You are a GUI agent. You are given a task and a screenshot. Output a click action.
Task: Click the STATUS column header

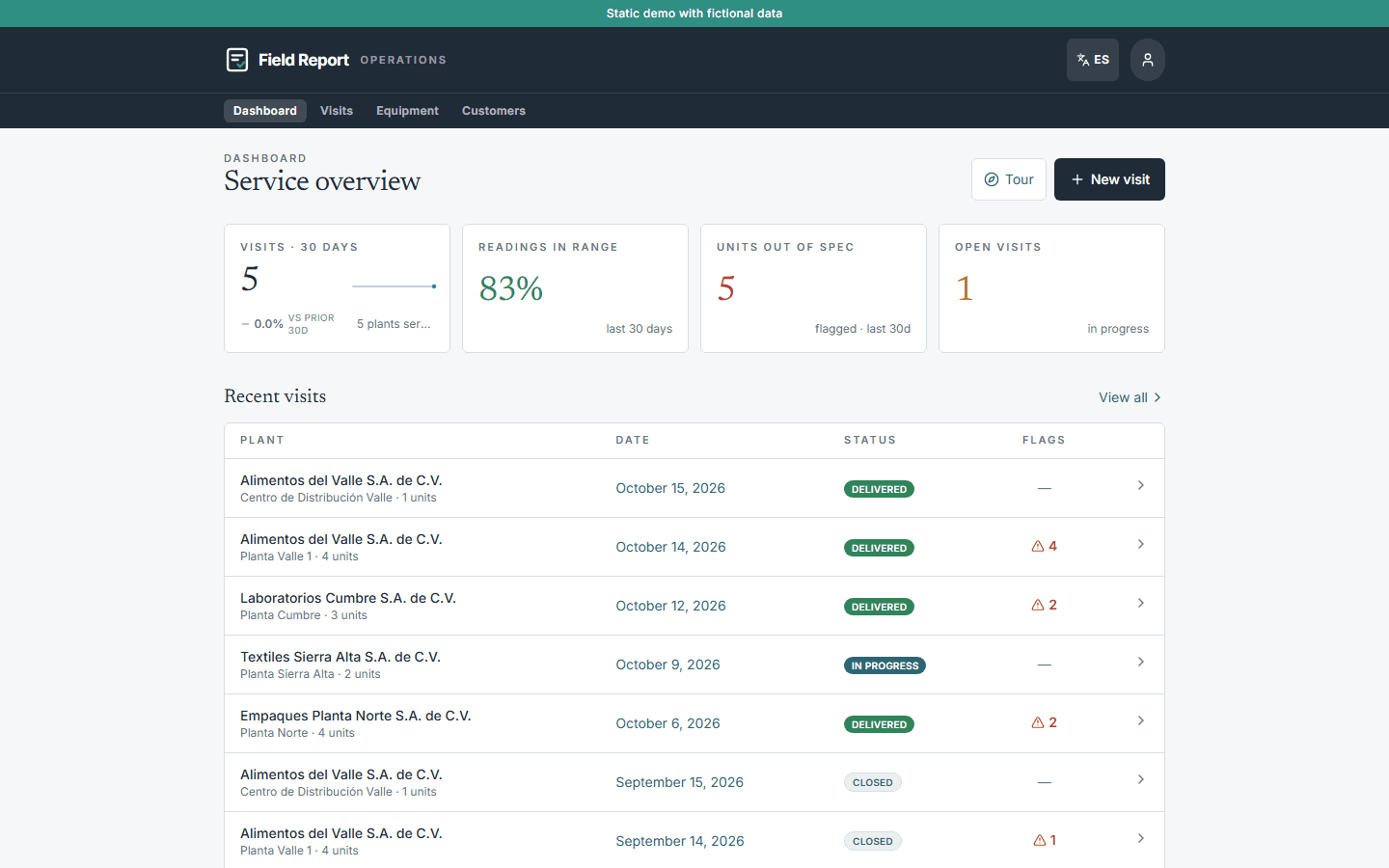click(870, 440)
